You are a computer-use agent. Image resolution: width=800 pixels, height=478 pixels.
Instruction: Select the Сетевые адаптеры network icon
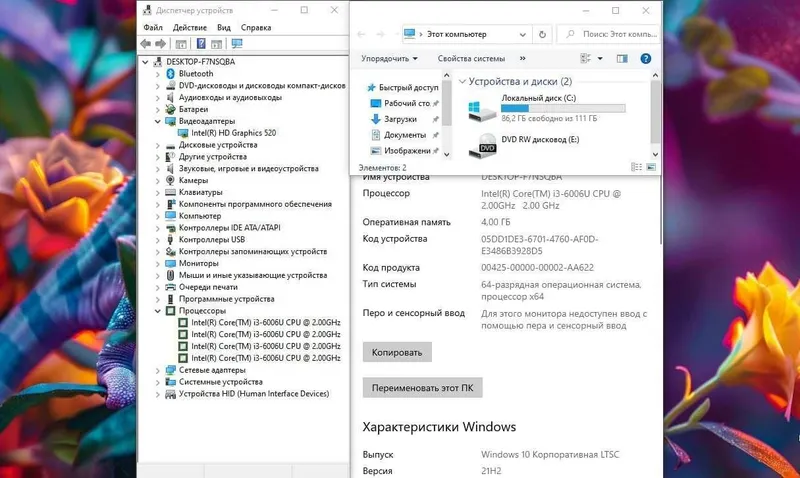[x=170, y=370]
